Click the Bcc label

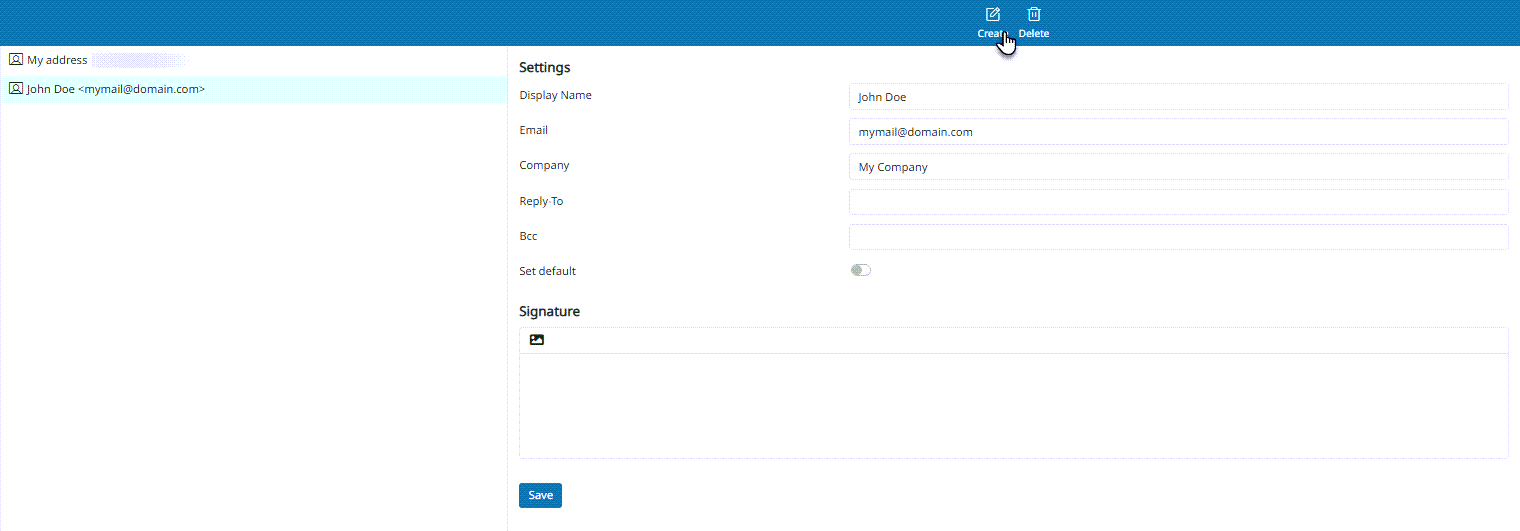pyautogui.click(x=528, y=236)
